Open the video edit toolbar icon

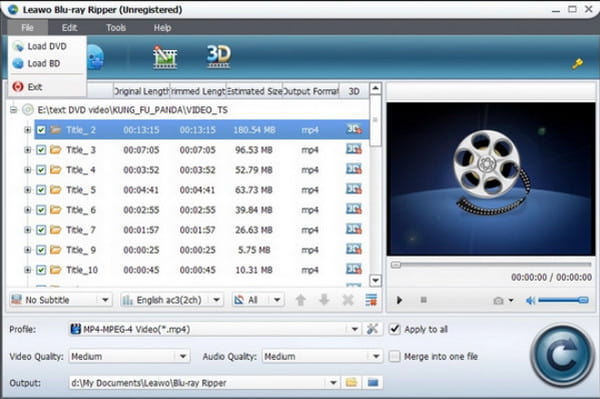click(165, 57)
